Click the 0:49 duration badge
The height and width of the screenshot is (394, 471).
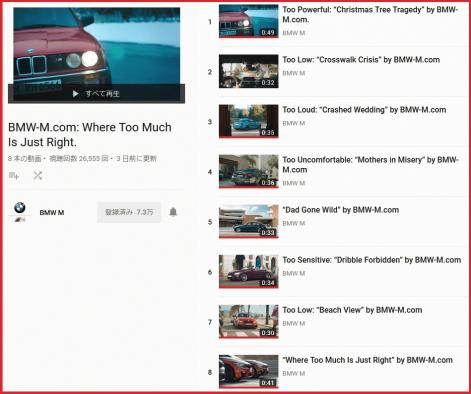(268, 32)
